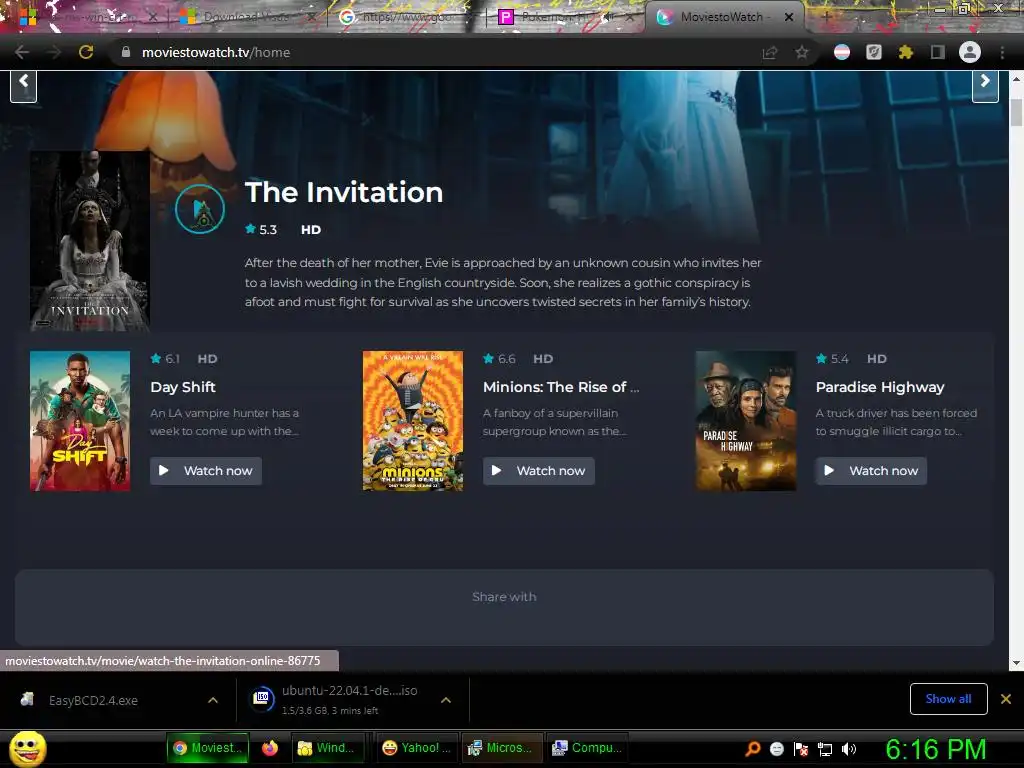The width and height of the screenshot is (1024, 768).
Task: Open the Paradise Highway poster
Action: [x=746, y=421]
